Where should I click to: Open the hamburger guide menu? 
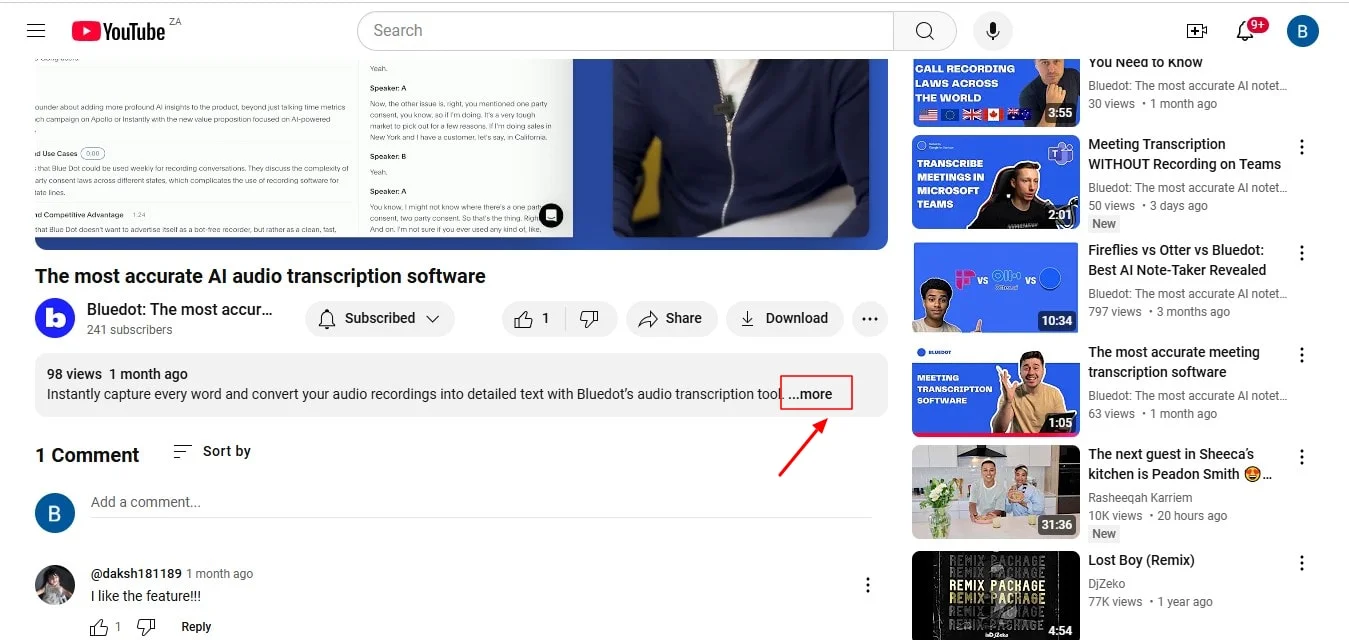click(36, 31)
